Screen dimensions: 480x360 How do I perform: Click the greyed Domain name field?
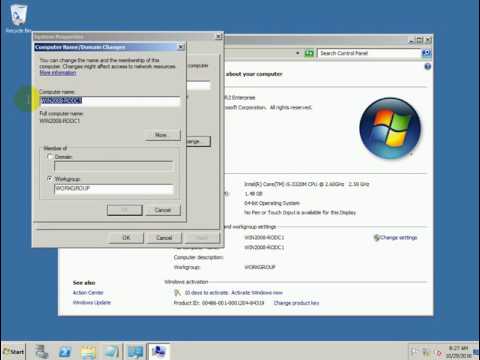114,166
